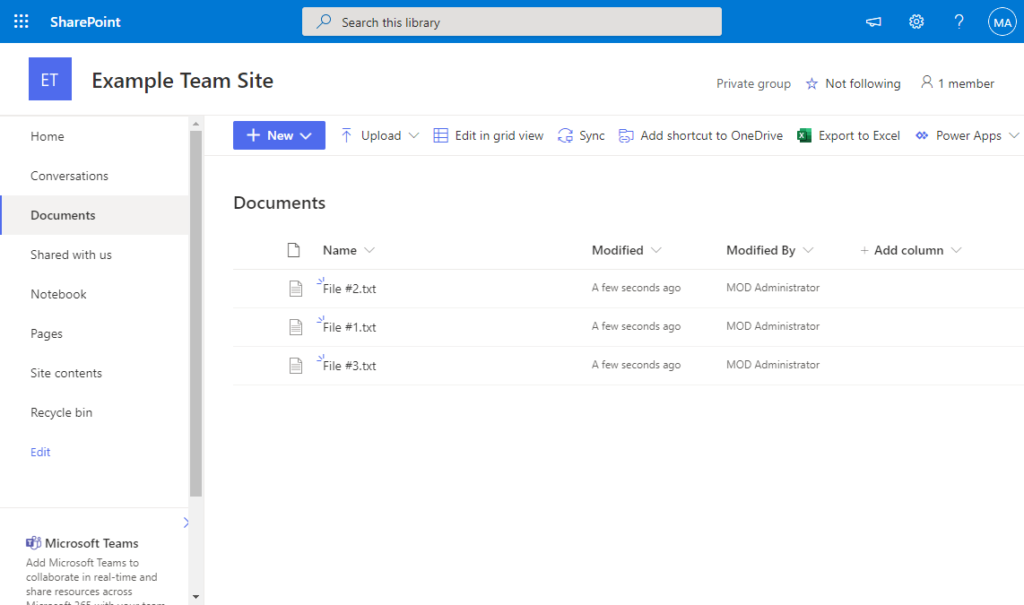Screen dimensions: 1024x605
Task: Click the Upload arrow icon
Action: click(x=346, y=135)
